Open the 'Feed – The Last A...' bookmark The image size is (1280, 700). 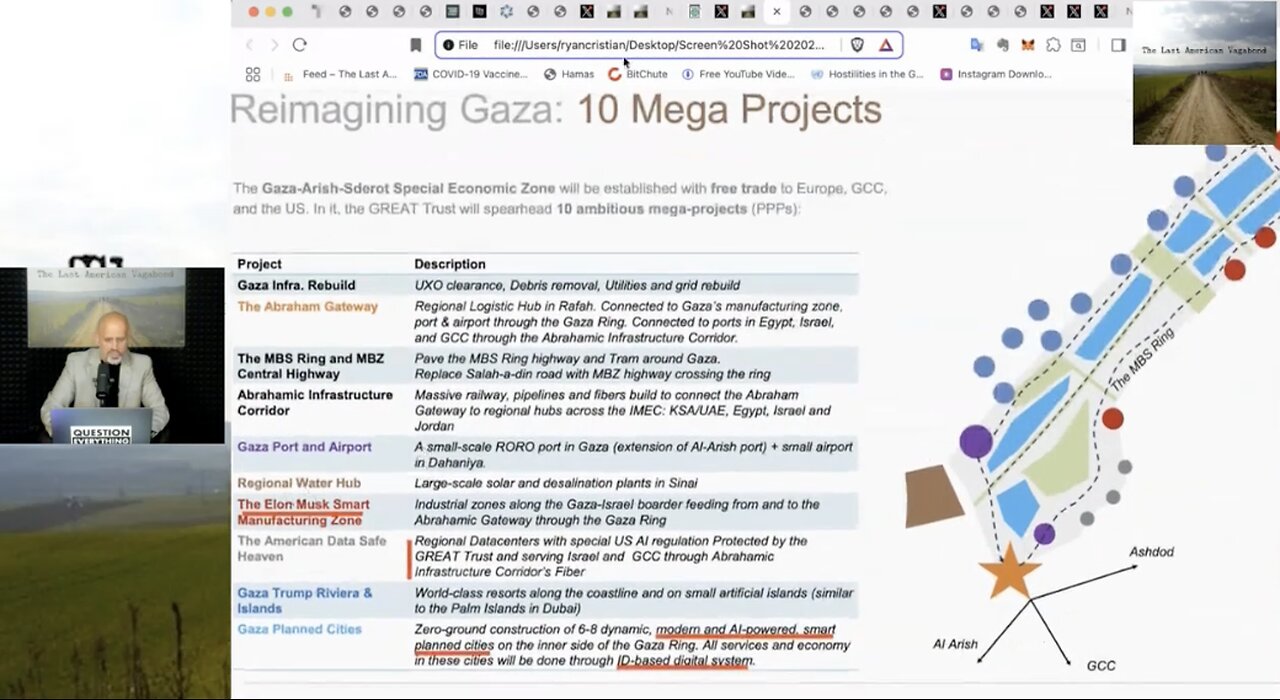click(340, 74)
